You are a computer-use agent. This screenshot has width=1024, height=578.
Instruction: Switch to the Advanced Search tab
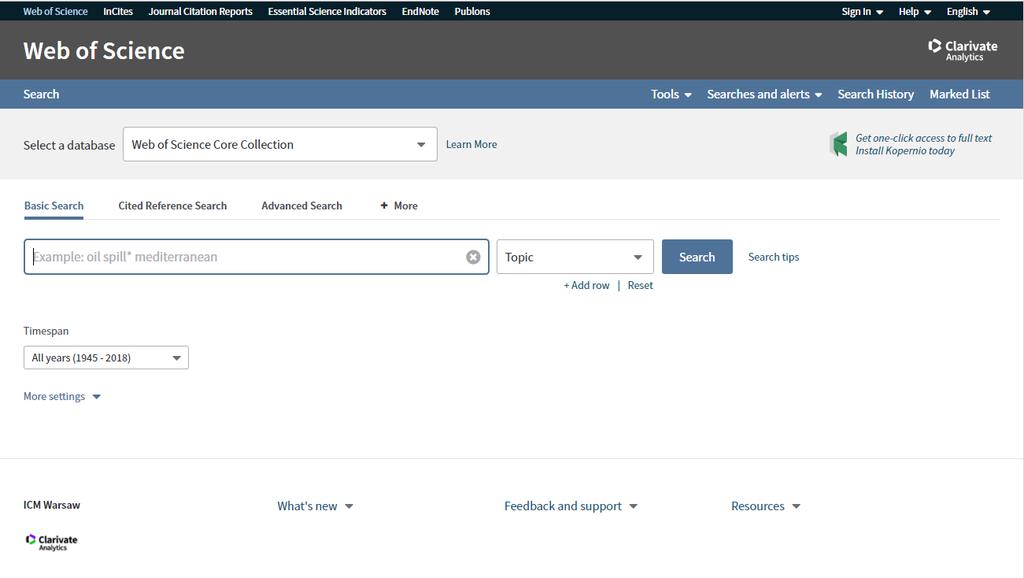tap(302, 206)
